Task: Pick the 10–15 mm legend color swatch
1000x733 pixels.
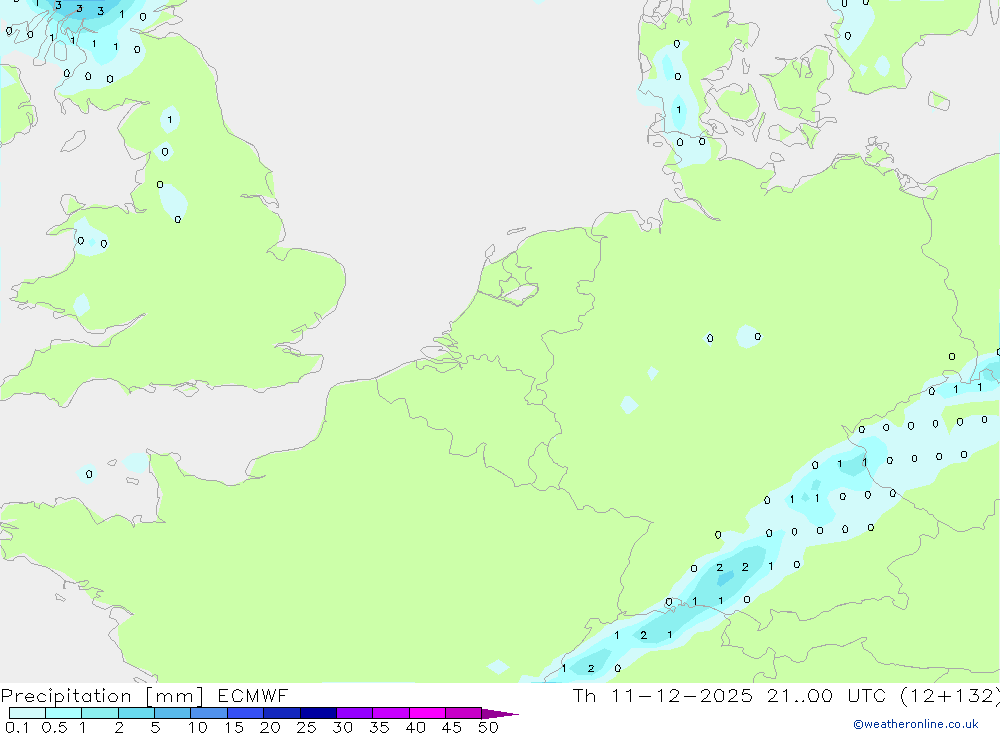Action: 209,713
